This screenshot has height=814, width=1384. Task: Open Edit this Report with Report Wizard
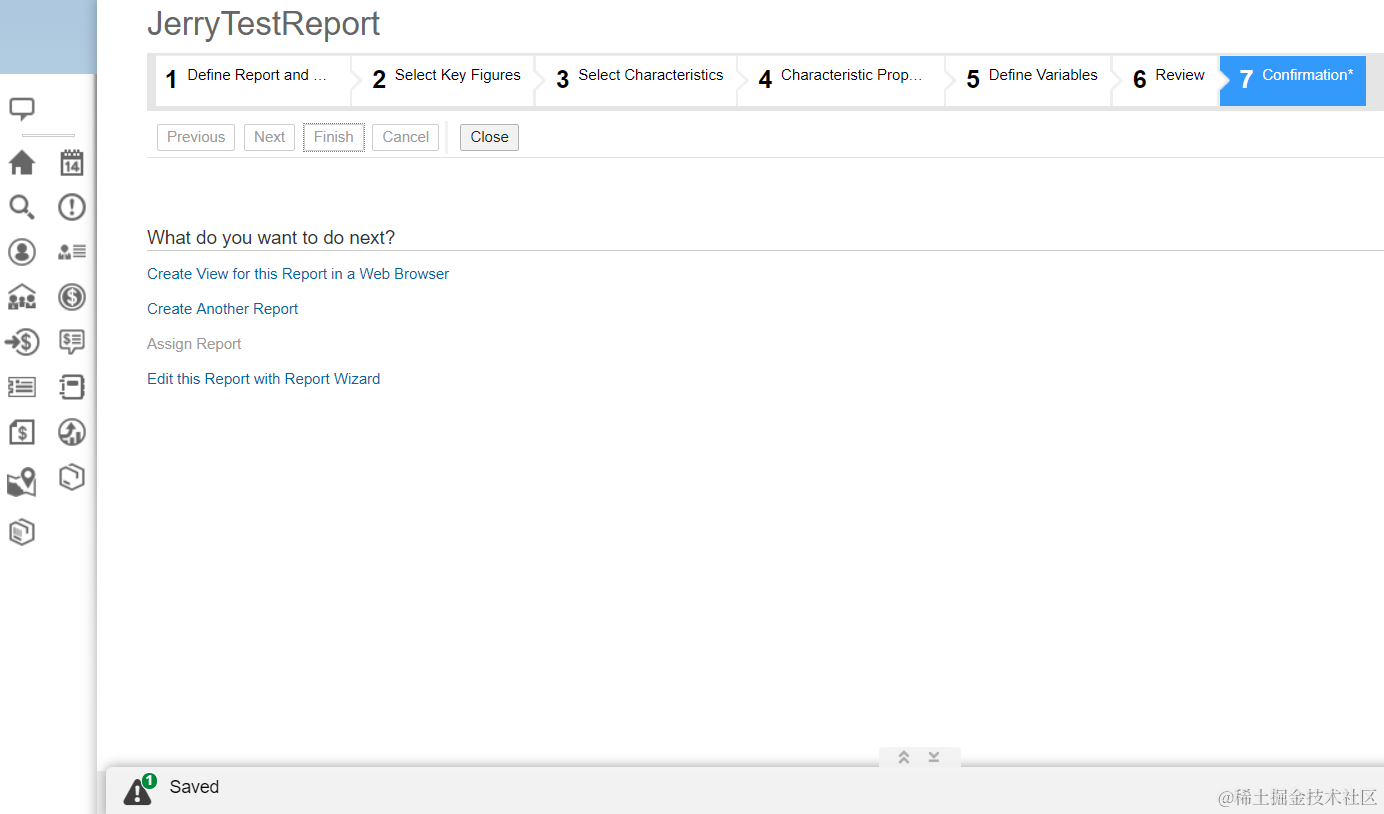[263, 379]
